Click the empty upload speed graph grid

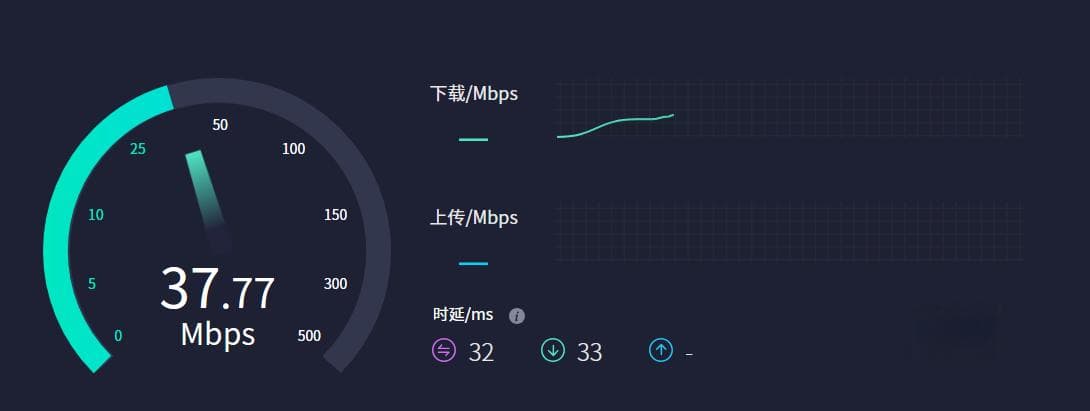tap(790, 232)
